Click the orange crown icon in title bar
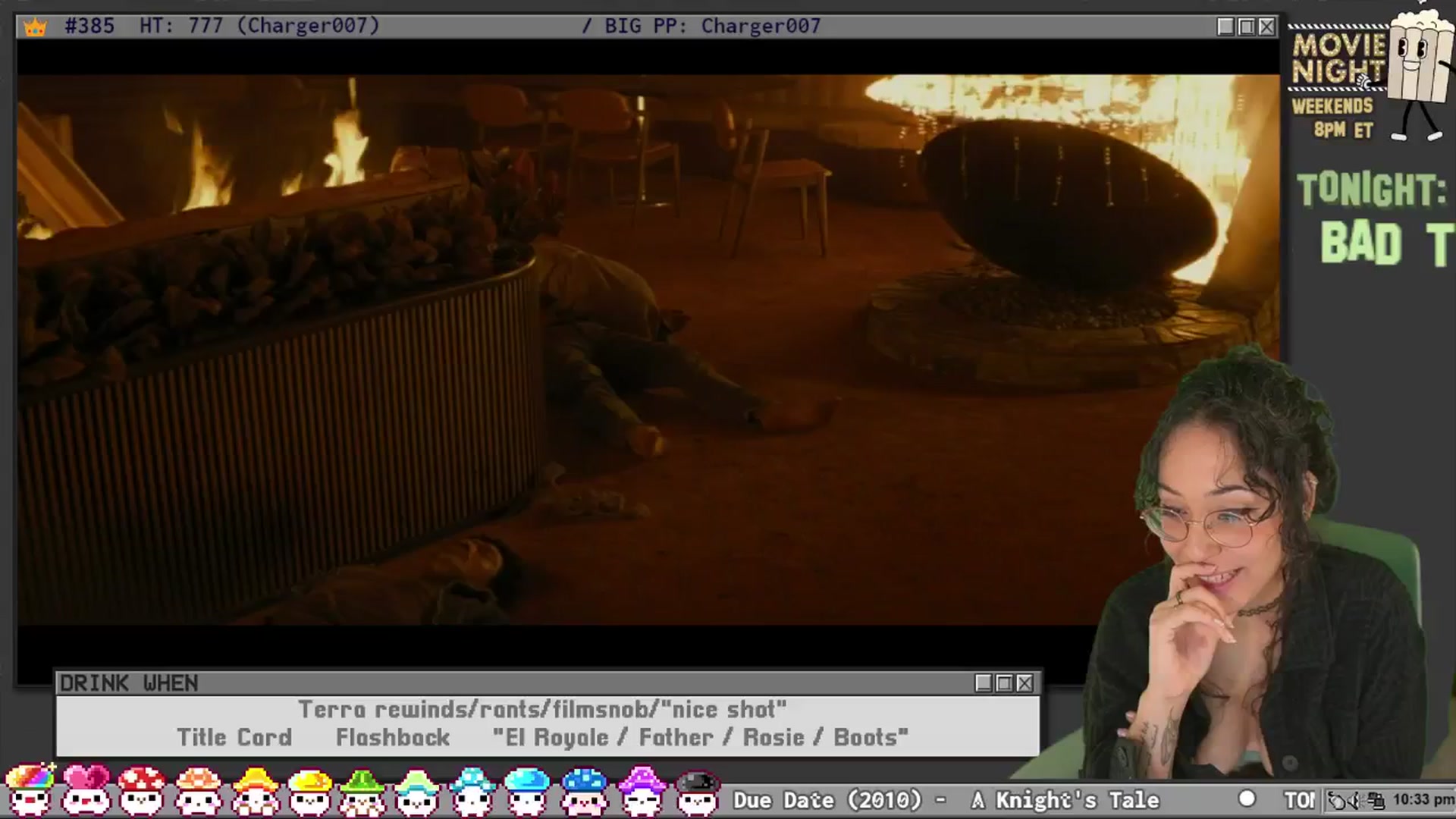1456x819 pixels. (x=35, y=27)
